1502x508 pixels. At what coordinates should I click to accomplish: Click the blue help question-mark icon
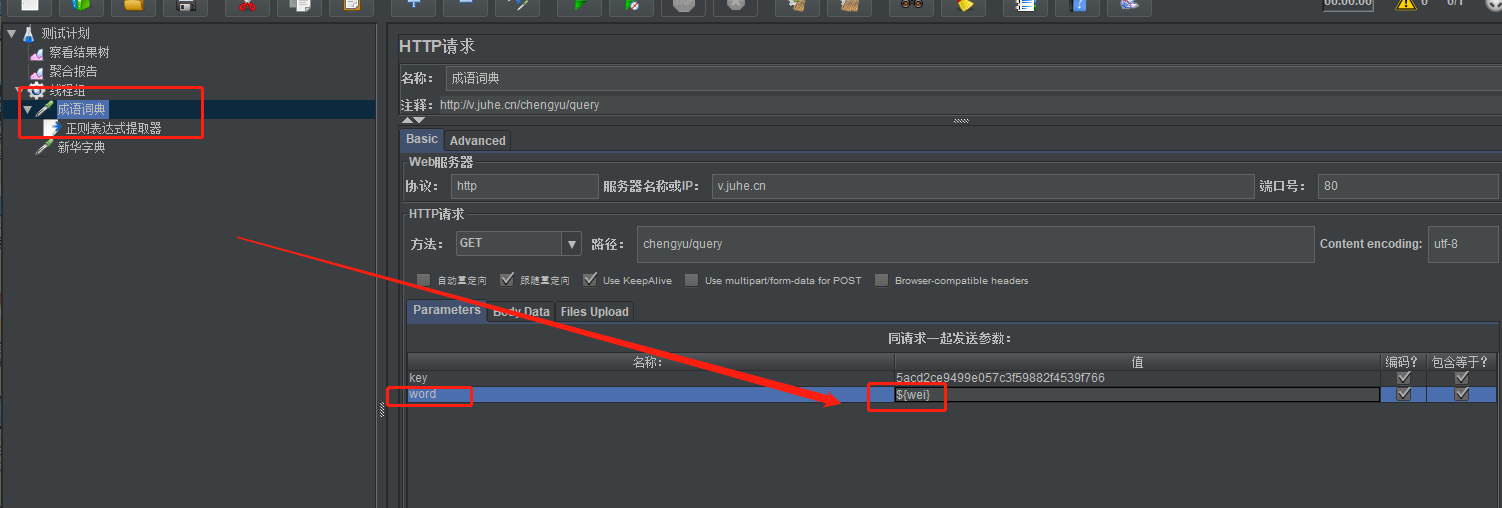pyautogui.click(x=1077, y=5)
